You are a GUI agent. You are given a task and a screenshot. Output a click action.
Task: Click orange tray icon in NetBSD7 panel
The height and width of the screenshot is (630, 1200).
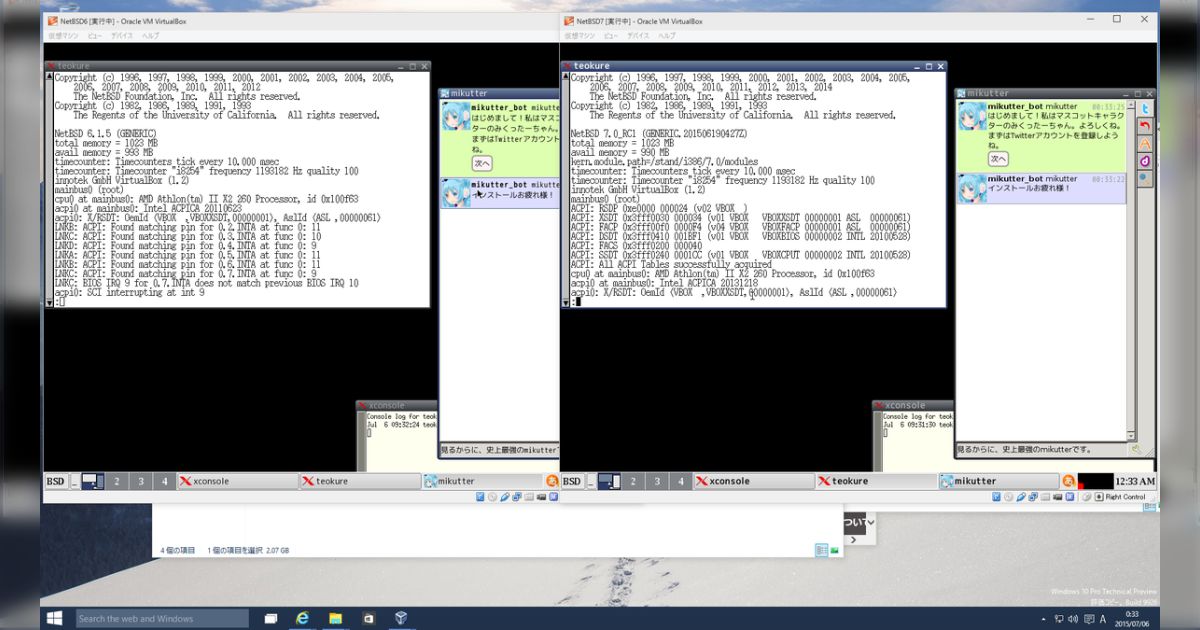[x=1068, y=481]
